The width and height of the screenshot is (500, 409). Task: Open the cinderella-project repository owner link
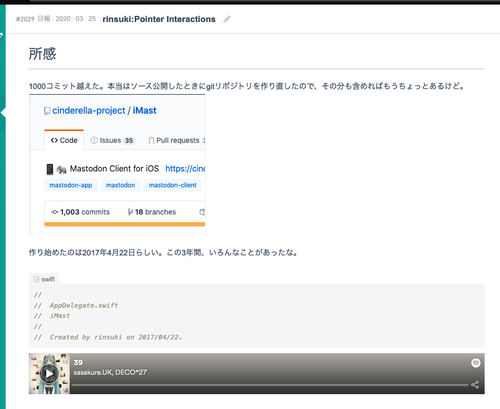tap(89, 110)
